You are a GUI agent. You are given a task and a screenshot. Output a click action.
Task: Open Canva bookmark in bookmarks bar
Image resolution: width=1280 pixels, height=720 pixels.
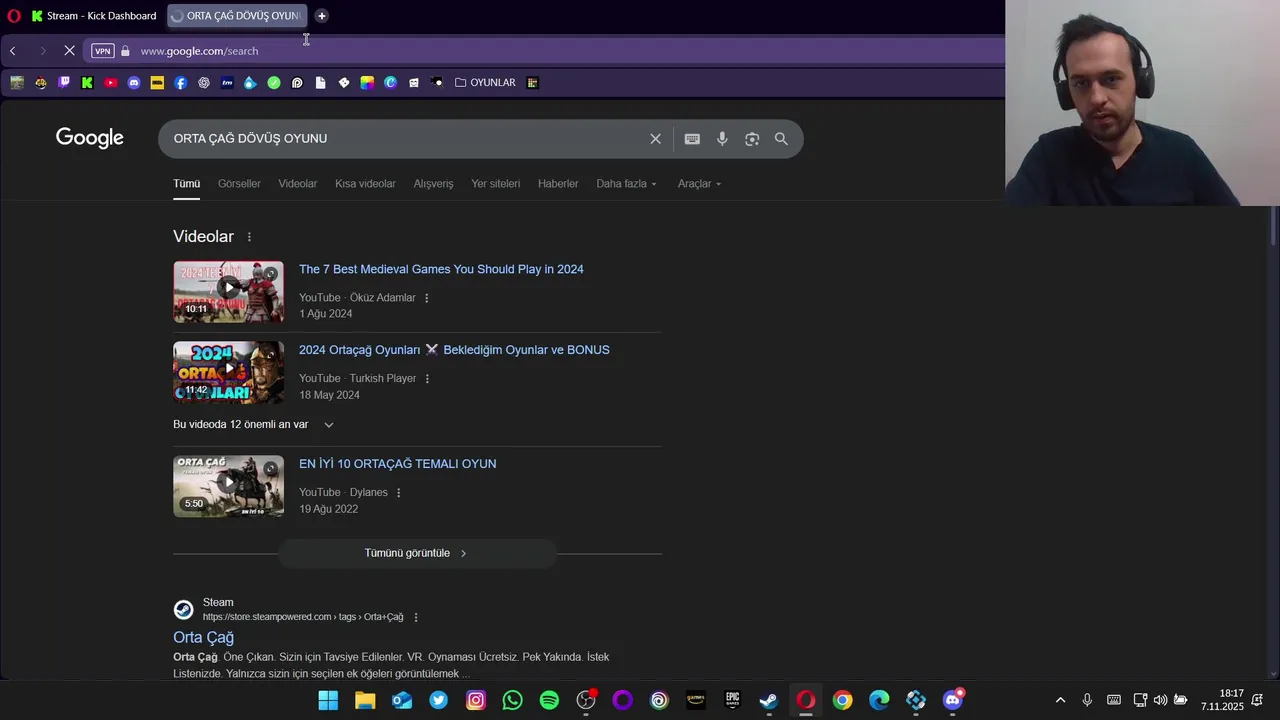point(390,83)
